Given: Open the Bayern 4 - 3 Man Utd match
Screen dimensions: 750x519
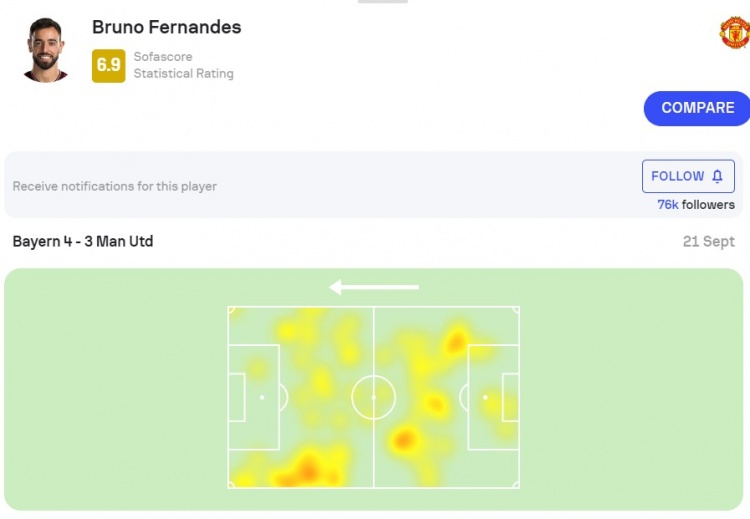Looking at the screenshot, I should (83, 241).
